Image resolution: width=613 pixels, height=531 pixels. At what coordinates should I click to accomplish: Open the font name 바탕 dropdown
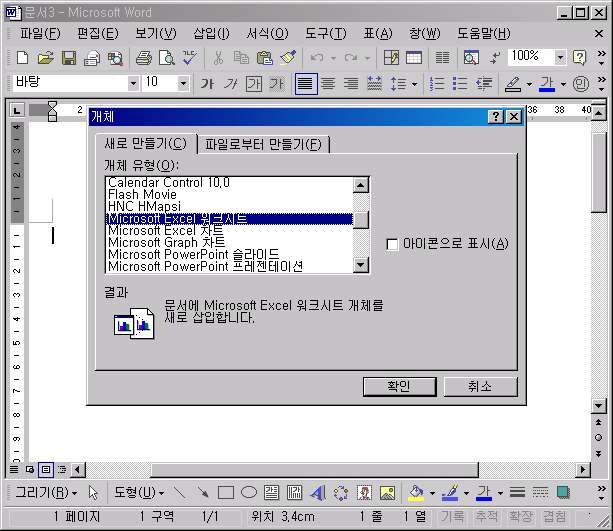point(133,83)
